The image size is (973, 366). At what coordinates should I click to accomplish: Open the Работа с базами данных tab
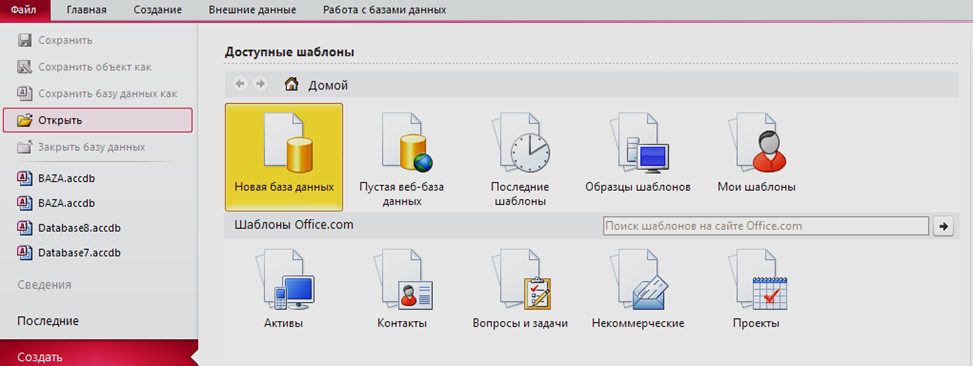pyautogui.click(x=384, y=10)
